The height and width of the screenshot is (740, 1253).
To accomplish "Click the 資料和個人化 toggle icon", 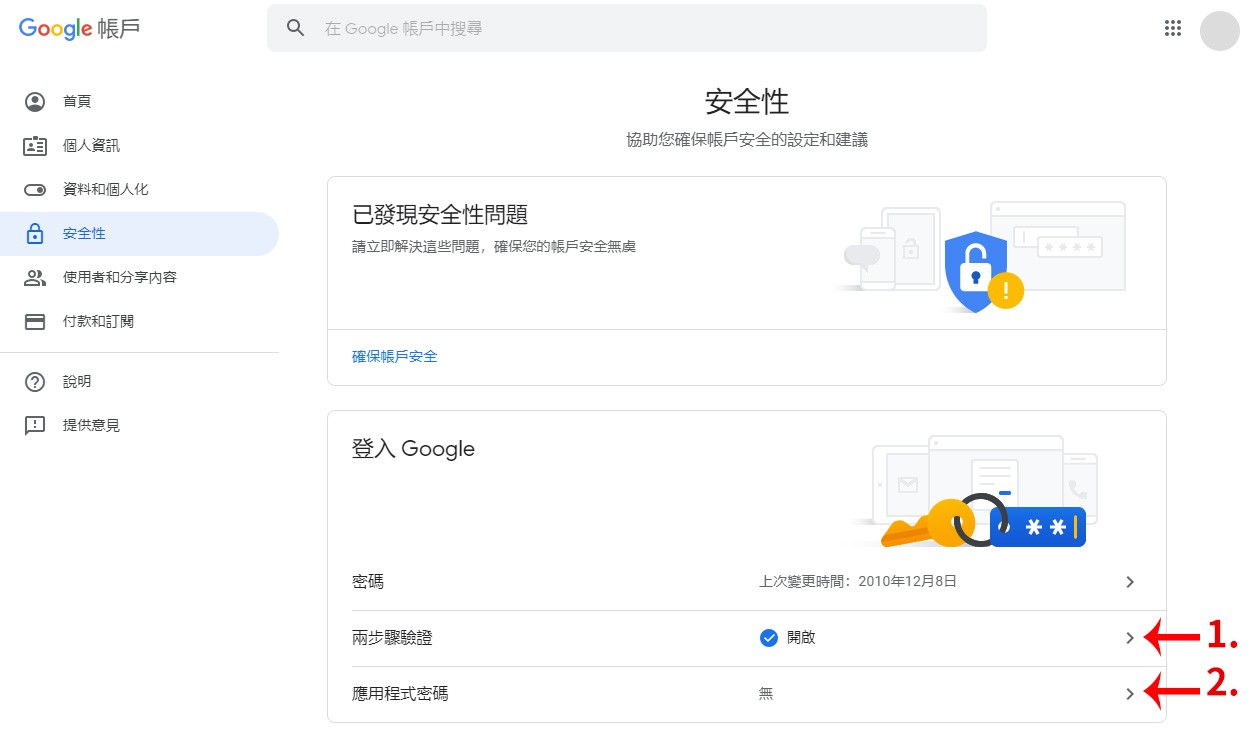I will point(35,190).
